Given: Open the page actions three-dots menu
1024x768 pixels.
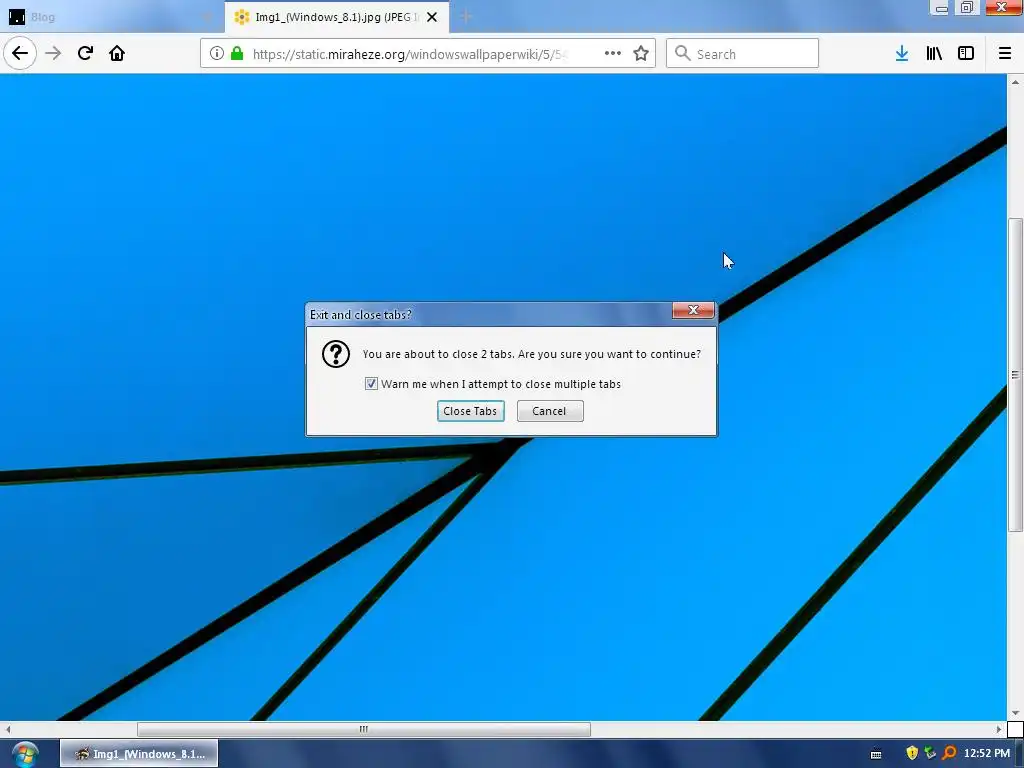Looking at the screenshot, I should (613, 54).
